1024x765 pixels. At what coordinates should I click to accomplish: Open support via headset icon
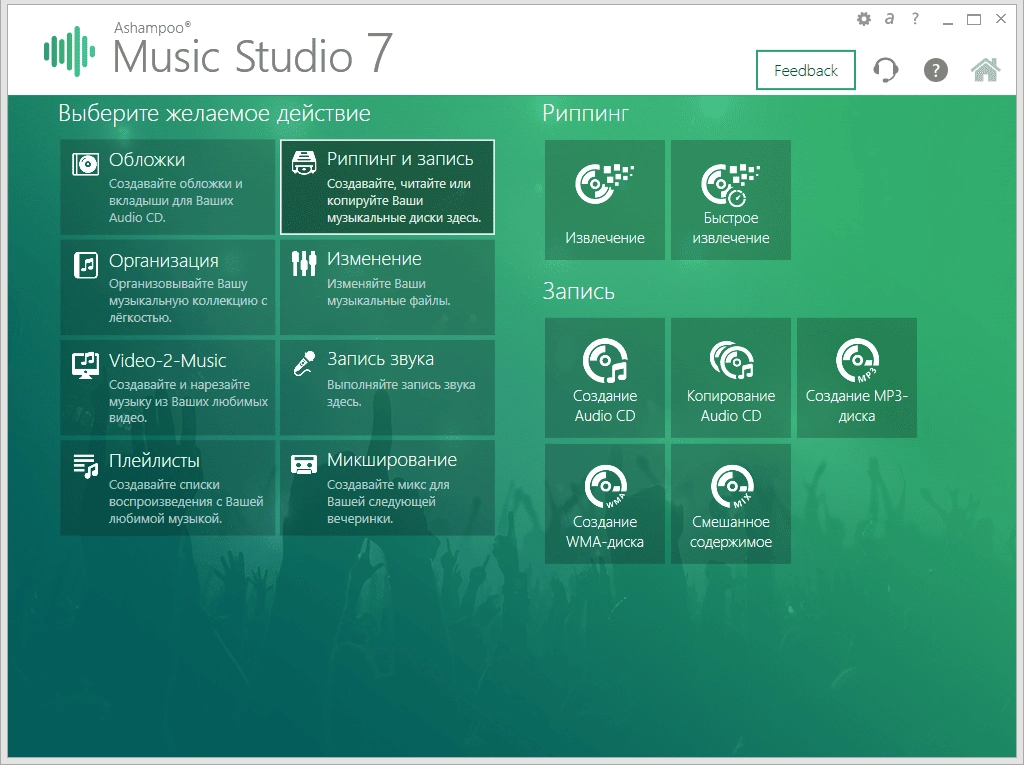click(x=886, y=70)
